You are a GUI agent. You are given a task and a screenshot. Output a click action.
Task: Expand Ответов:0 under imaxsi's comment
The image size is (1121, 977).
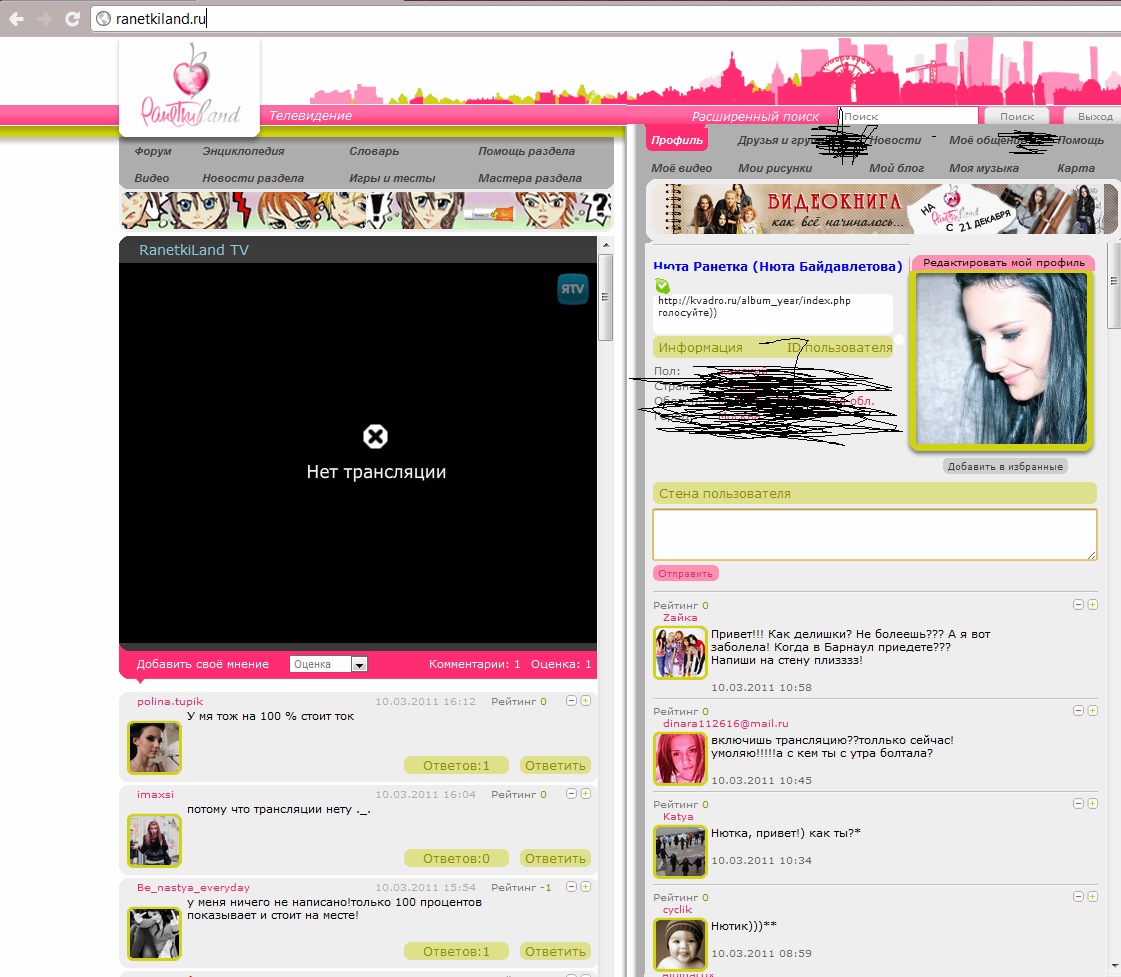tap(456, 859)
